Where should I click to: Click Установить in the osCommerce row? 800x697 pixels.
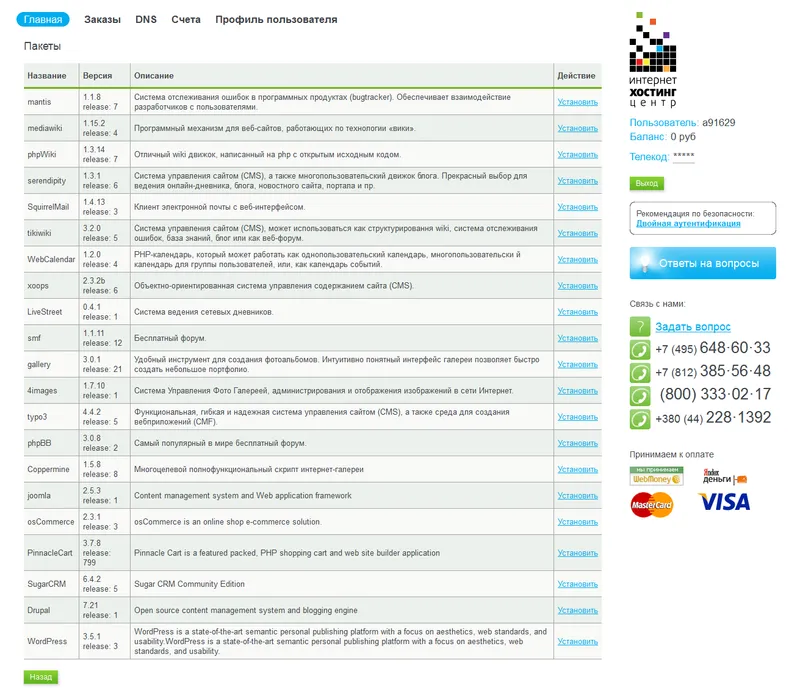(x=578, y=522)
